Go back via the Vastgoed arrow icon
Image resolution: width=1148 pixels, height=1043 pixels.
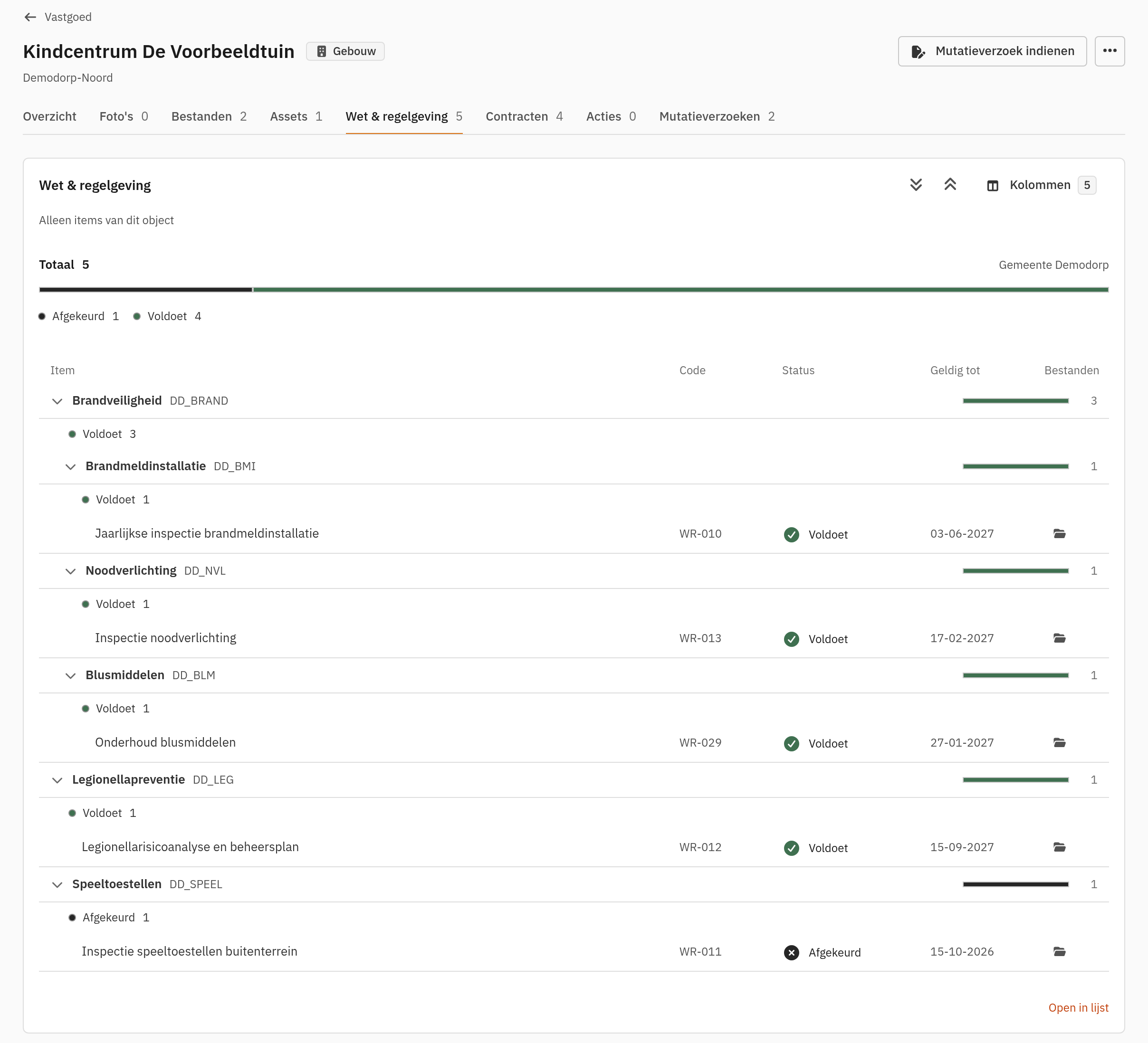(x=30, y=17)
